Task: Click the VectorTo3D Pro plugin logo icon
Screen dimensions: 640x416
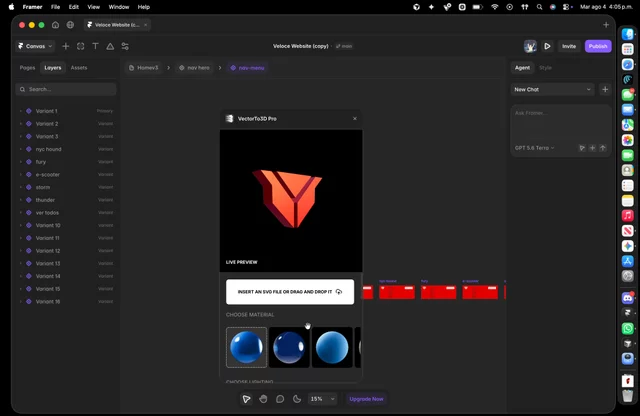Action: [x=229, y=118]
